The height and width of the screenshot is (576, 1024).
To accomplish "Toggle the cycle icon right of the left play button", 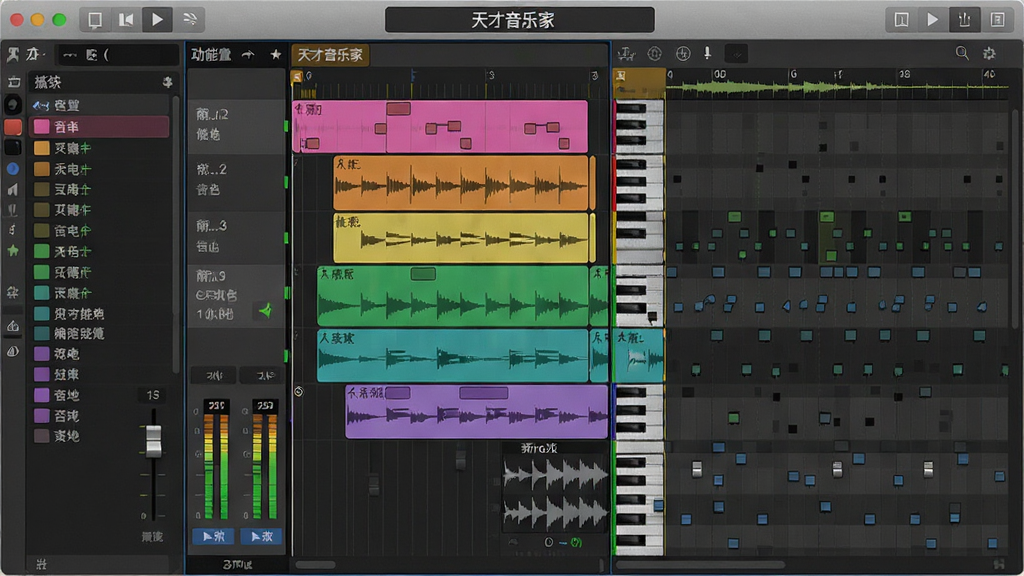I will [x=190, y=20].
